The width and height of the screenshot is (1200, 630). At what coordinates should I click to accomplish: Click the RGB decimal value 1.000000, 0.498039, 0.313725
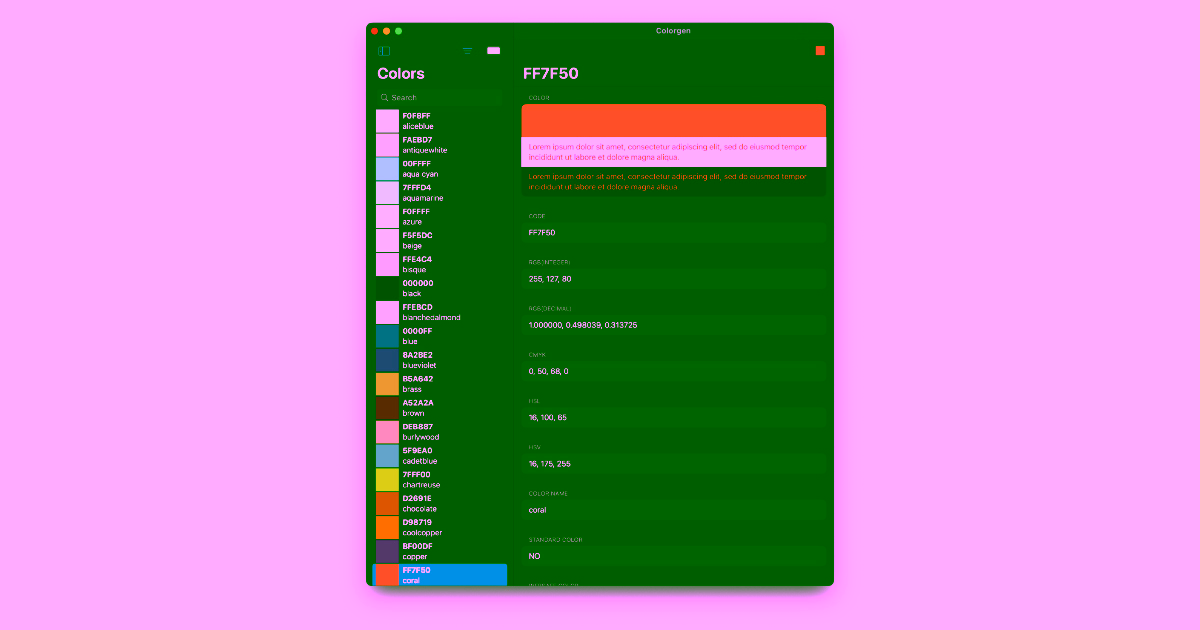[583, 325]
